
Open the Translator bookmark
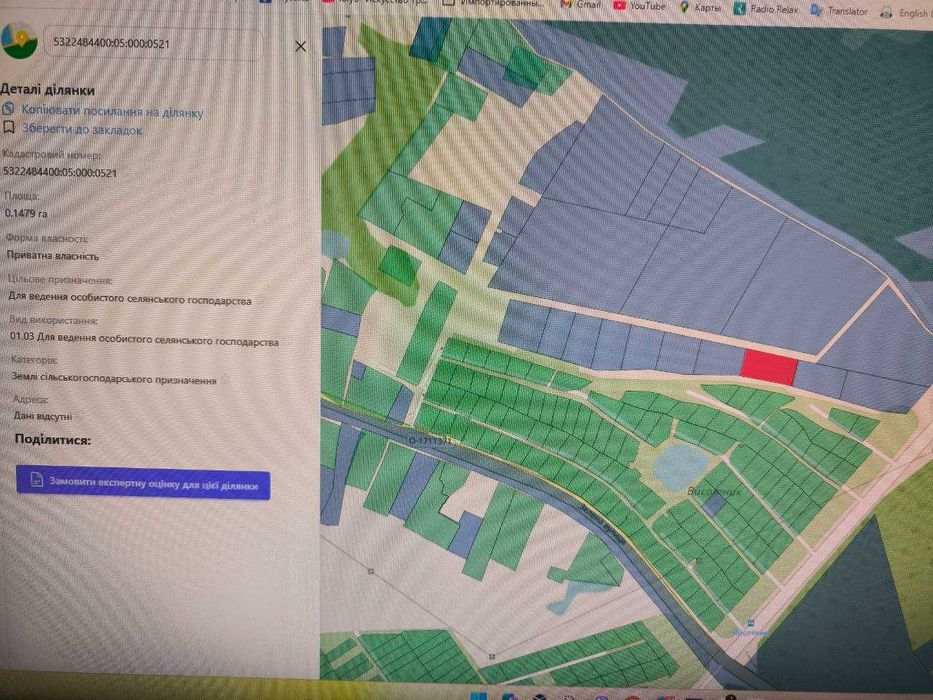pyautogui.click(x=840, y=10)
